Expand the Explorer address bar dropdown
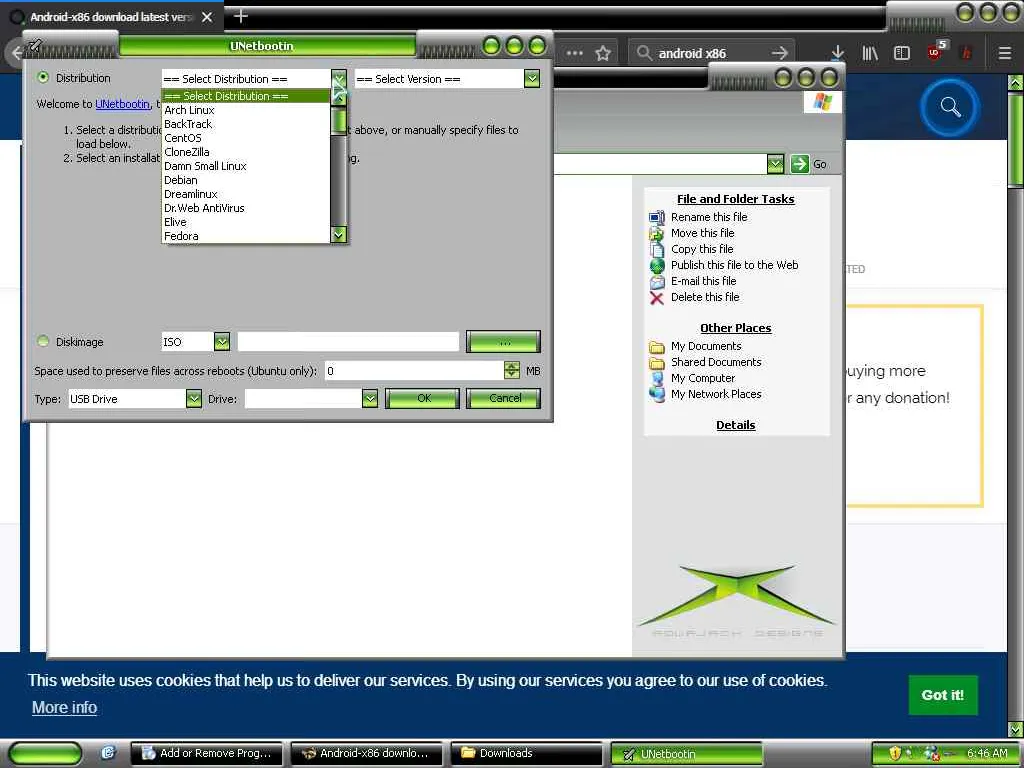Screen dimensions: 1024x768 (x=775, y=164)
